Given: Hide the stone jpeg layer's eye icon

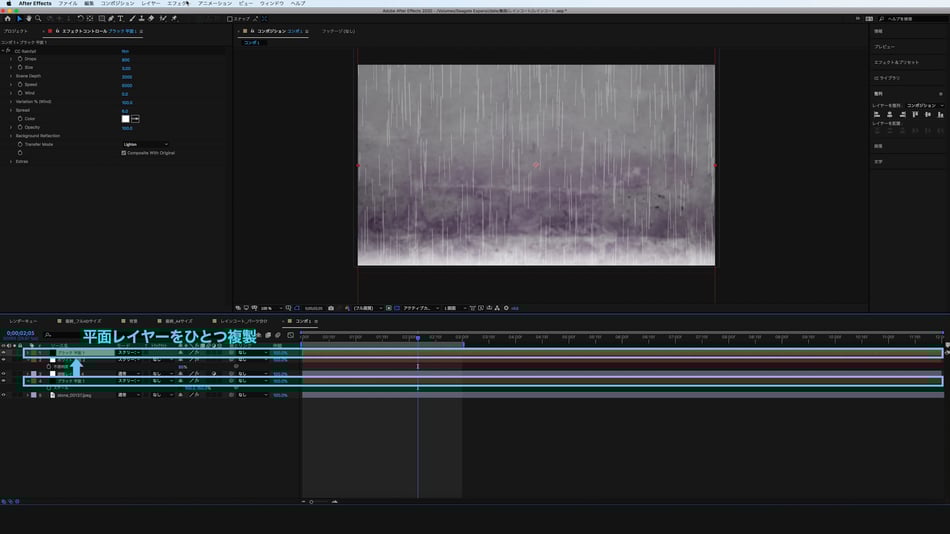Looking at the screenshot, I should click(4, 395).
